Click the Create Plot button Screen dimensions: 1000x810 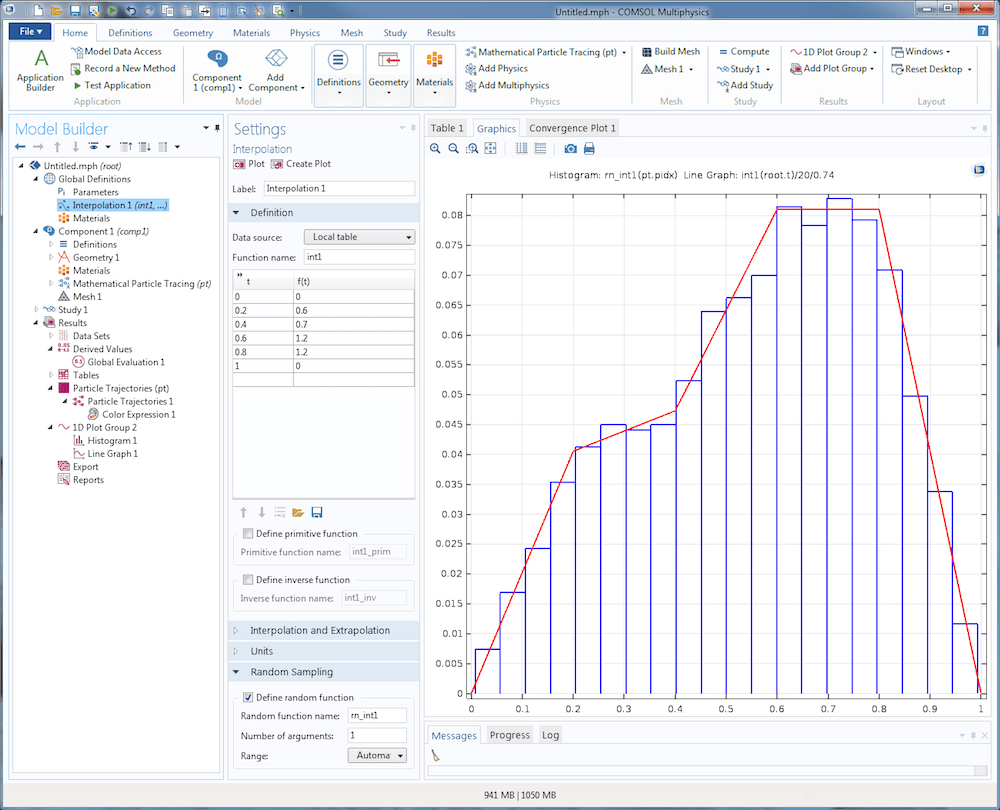pyautogui.click(x=301, y=164)
